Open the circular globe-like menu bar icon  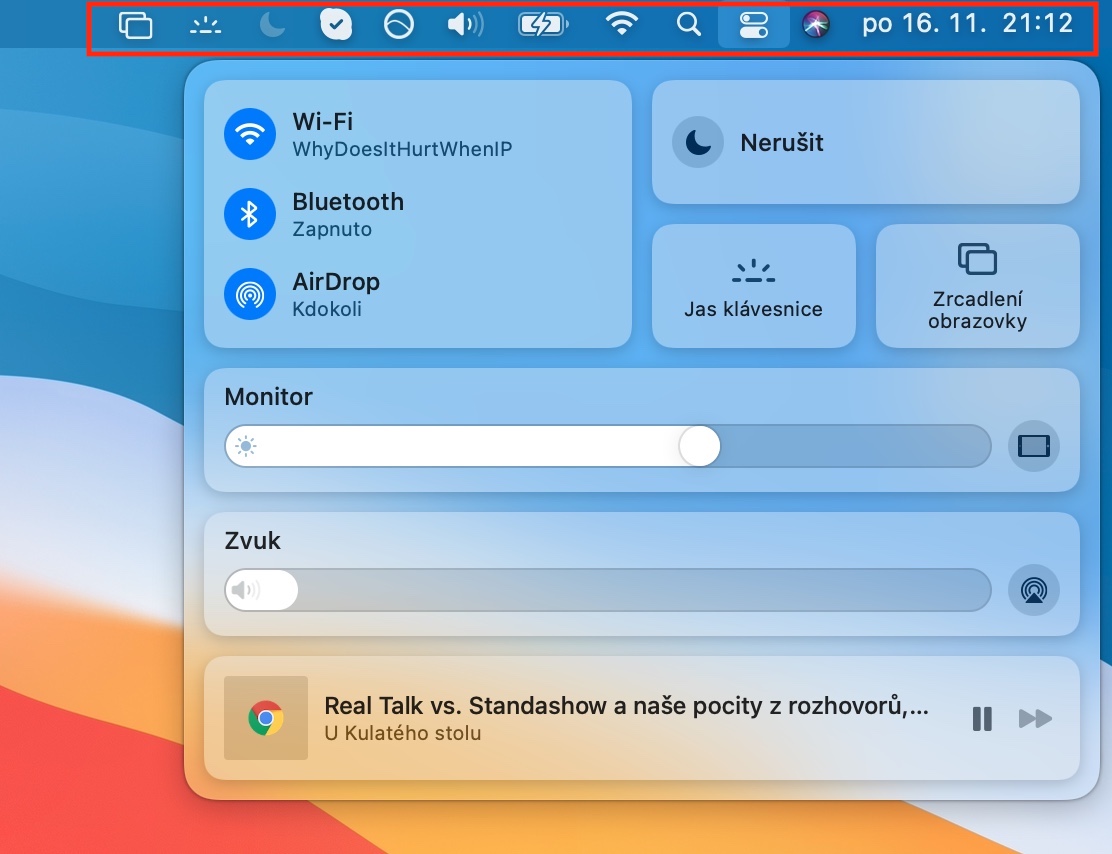coord(399,25)
